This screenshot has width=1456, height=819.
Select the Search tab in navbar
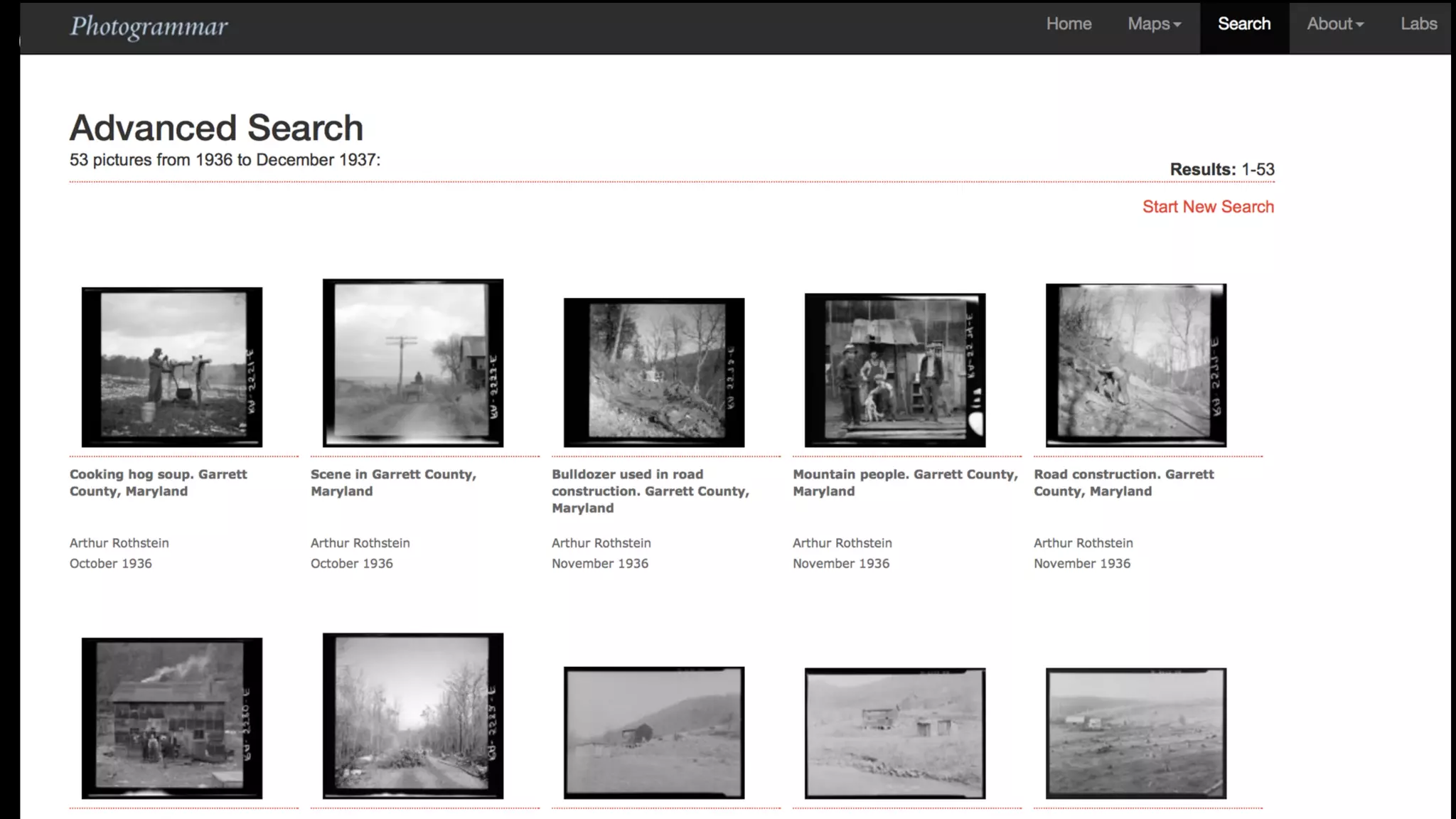[1244, 24]
